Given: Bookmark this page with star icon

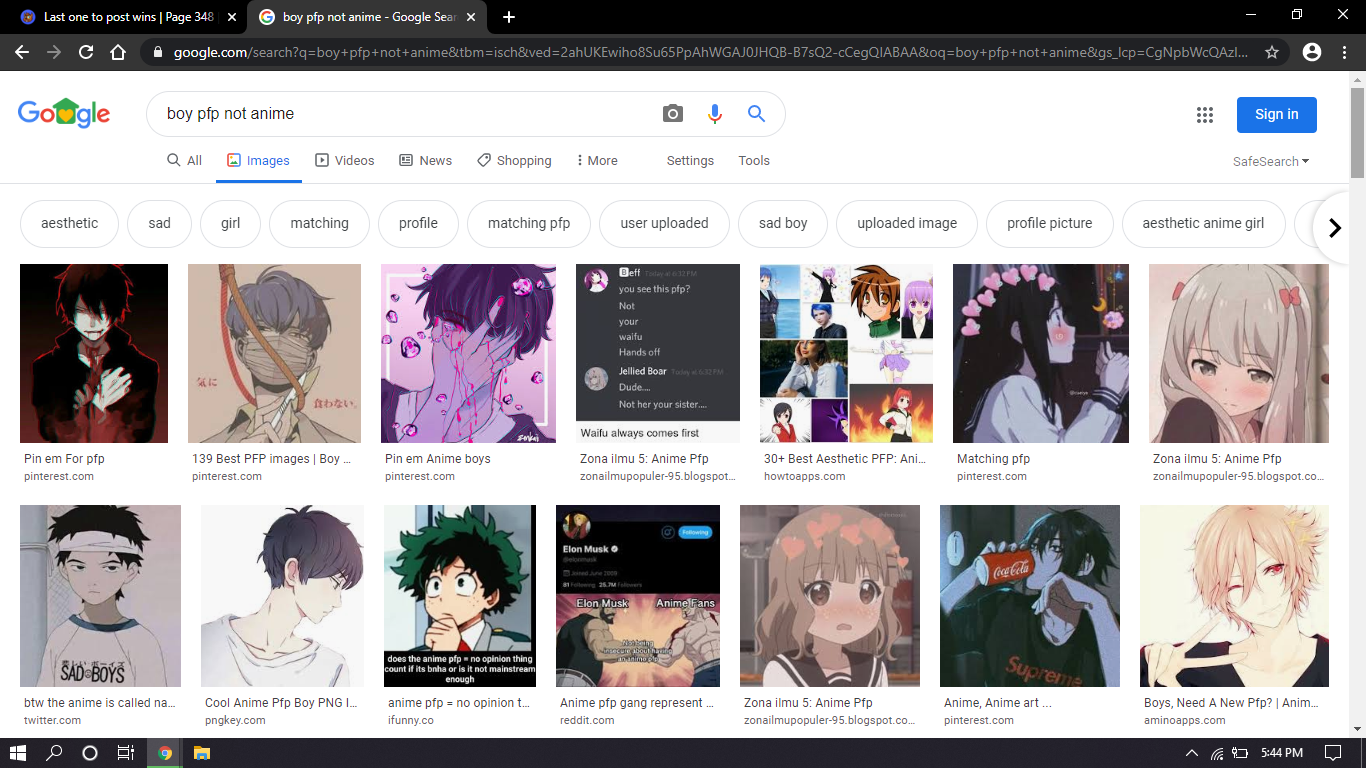Looking at the screenshot, I should [x=1272, y=52].
